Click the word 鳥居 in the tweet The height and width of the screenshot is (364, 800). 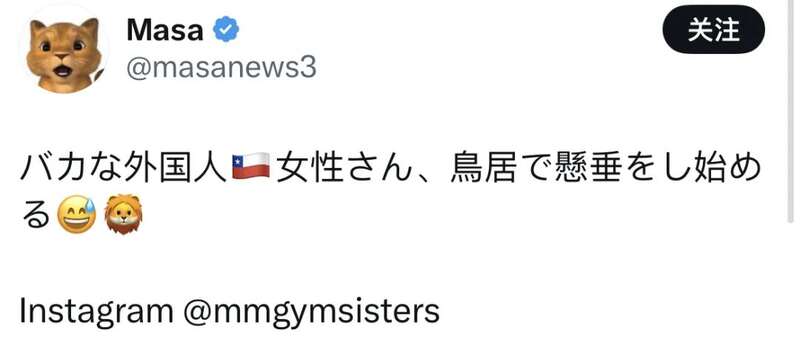tap(483, 167)
